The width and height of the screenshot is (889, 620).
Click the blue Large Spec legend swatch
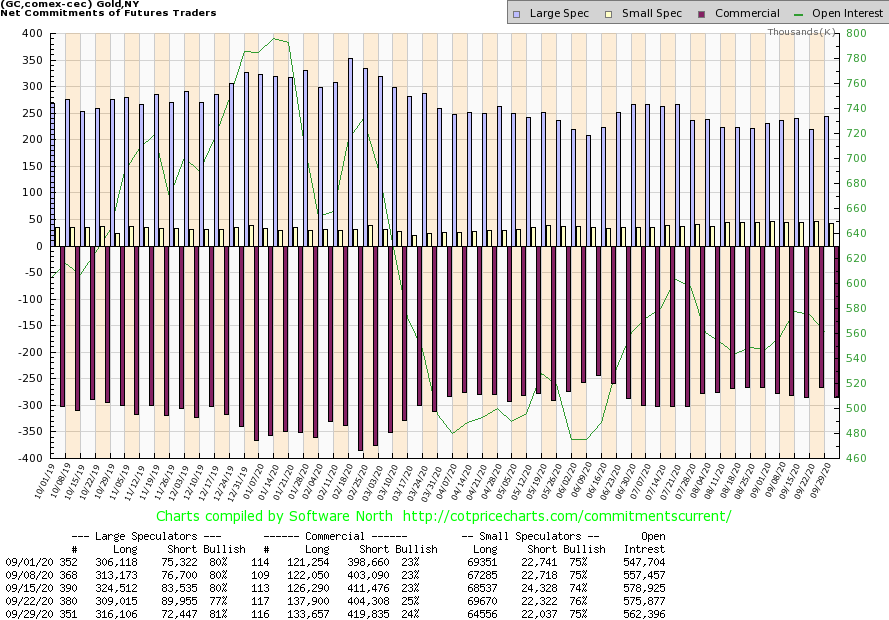[515, 14]
